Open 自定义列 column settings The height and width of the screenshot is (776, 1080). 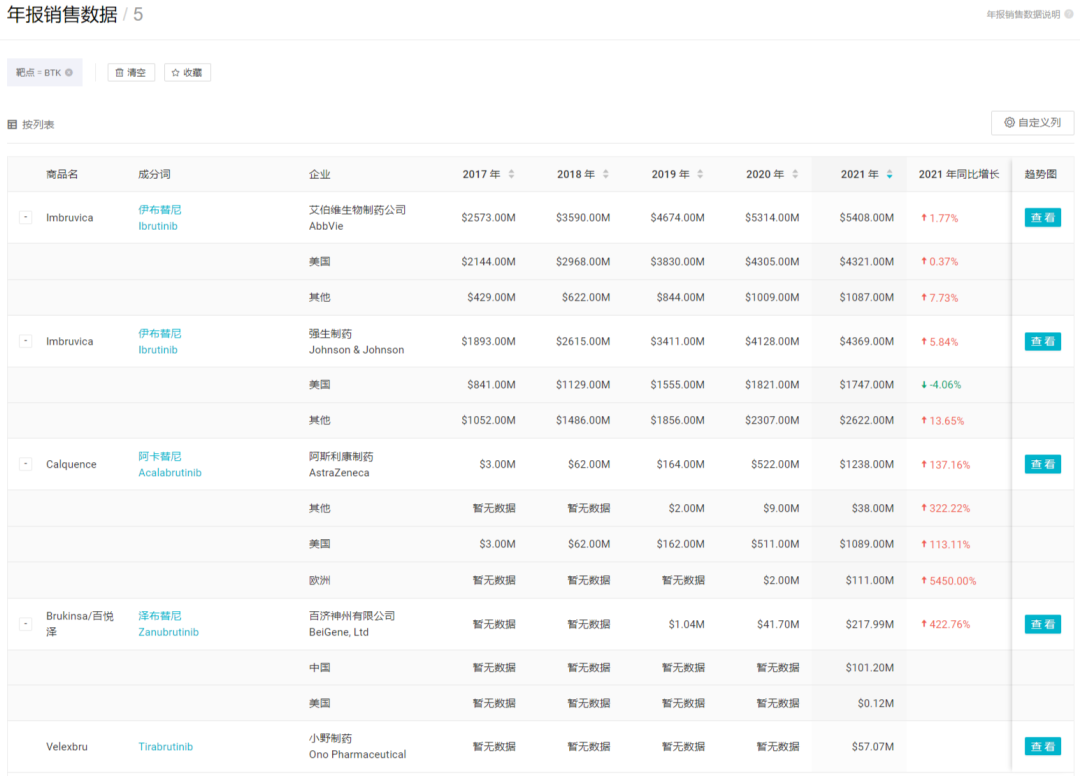pyautogui.click(x=1032, y=123)
